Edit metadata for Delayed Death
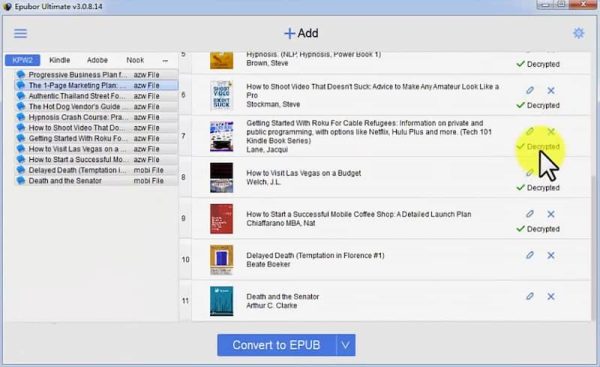 [x=530, y=255]
